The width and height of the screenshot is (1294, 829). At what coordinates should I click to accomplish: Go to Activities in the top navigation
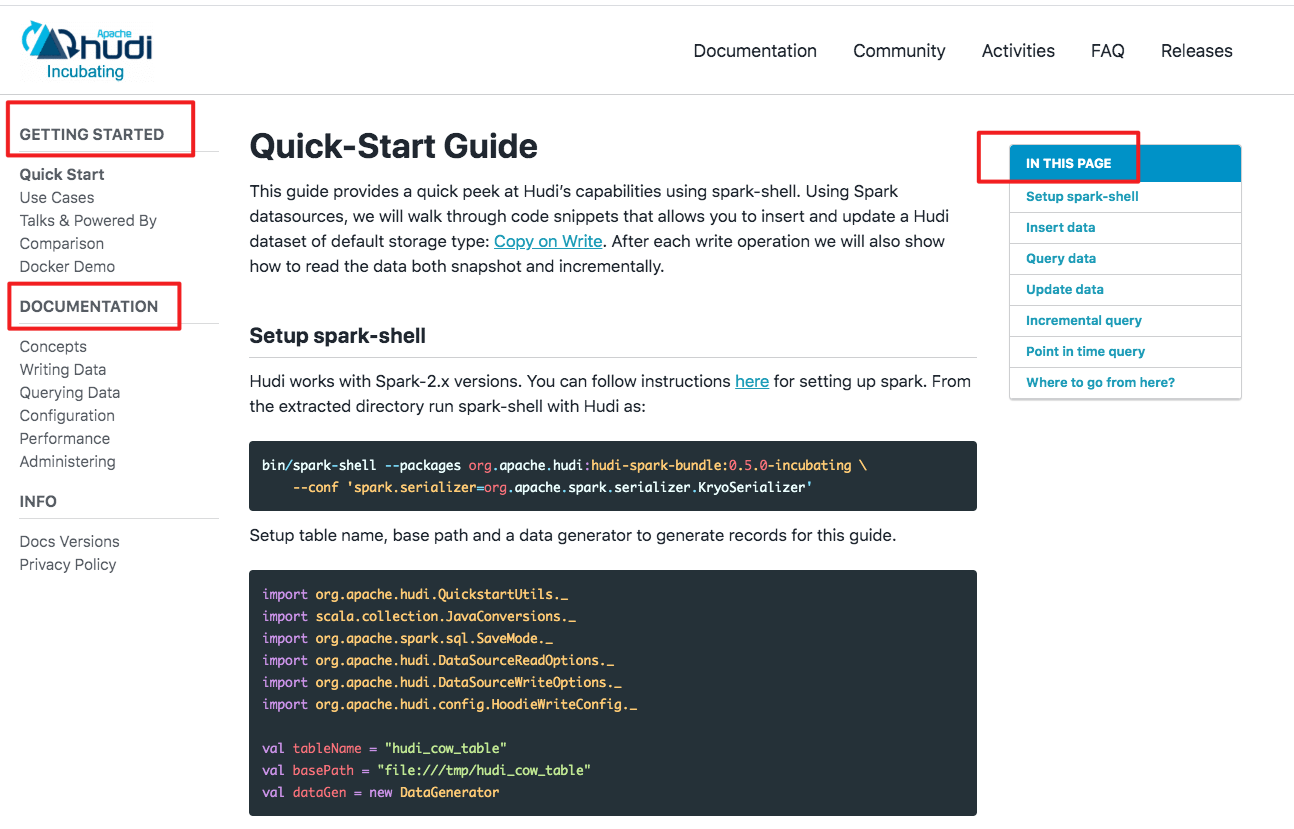pyautogui.click(x=1018, y=51)
